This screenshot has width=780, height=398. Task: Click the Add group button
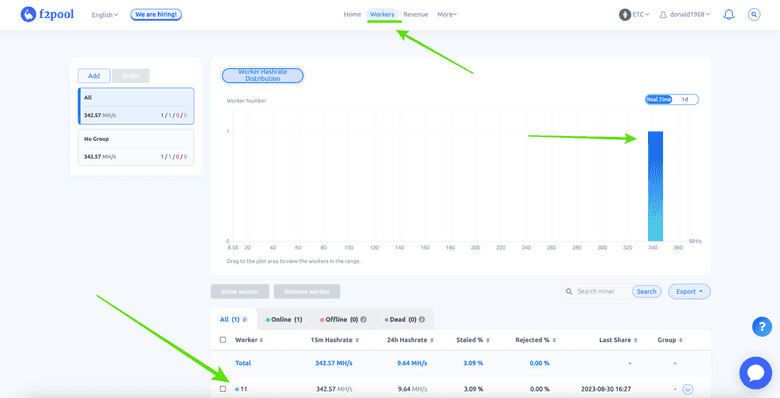[94, 76]
